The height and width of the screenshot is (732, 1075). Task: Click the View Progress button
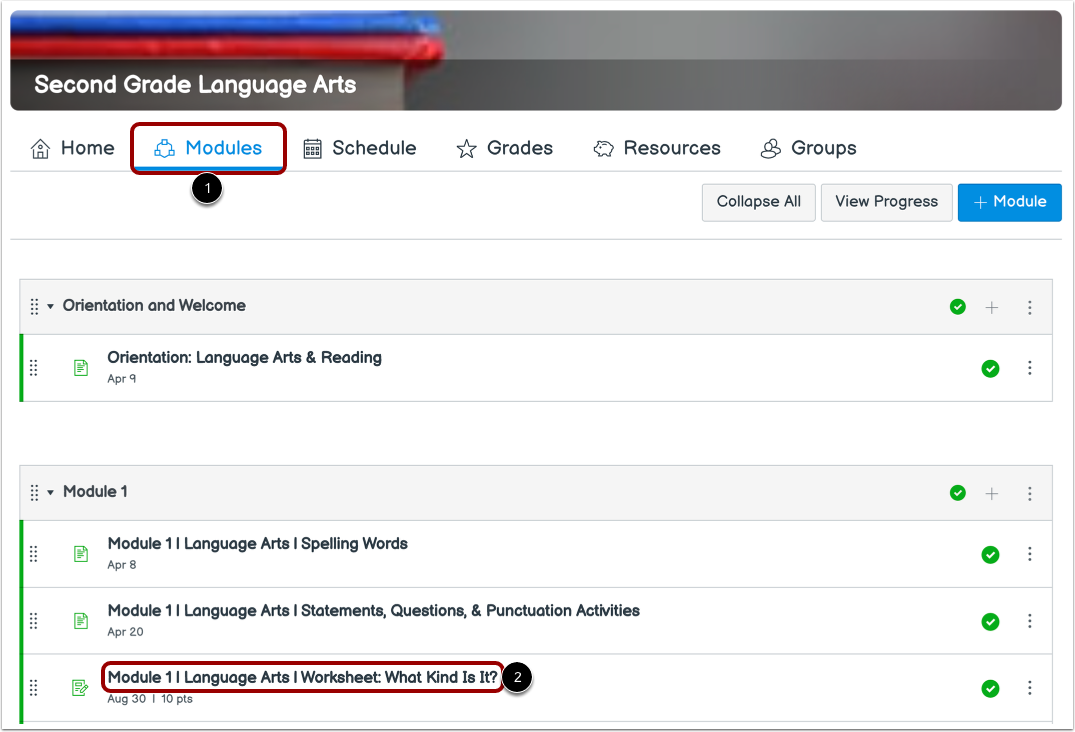point(886,202)
